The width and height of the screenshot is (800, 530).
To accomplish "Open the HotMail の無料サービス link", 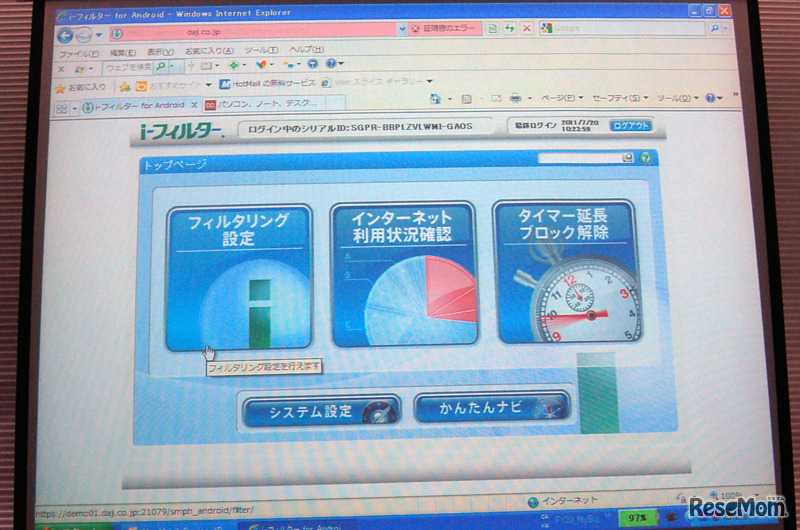I will coord(267,84).
